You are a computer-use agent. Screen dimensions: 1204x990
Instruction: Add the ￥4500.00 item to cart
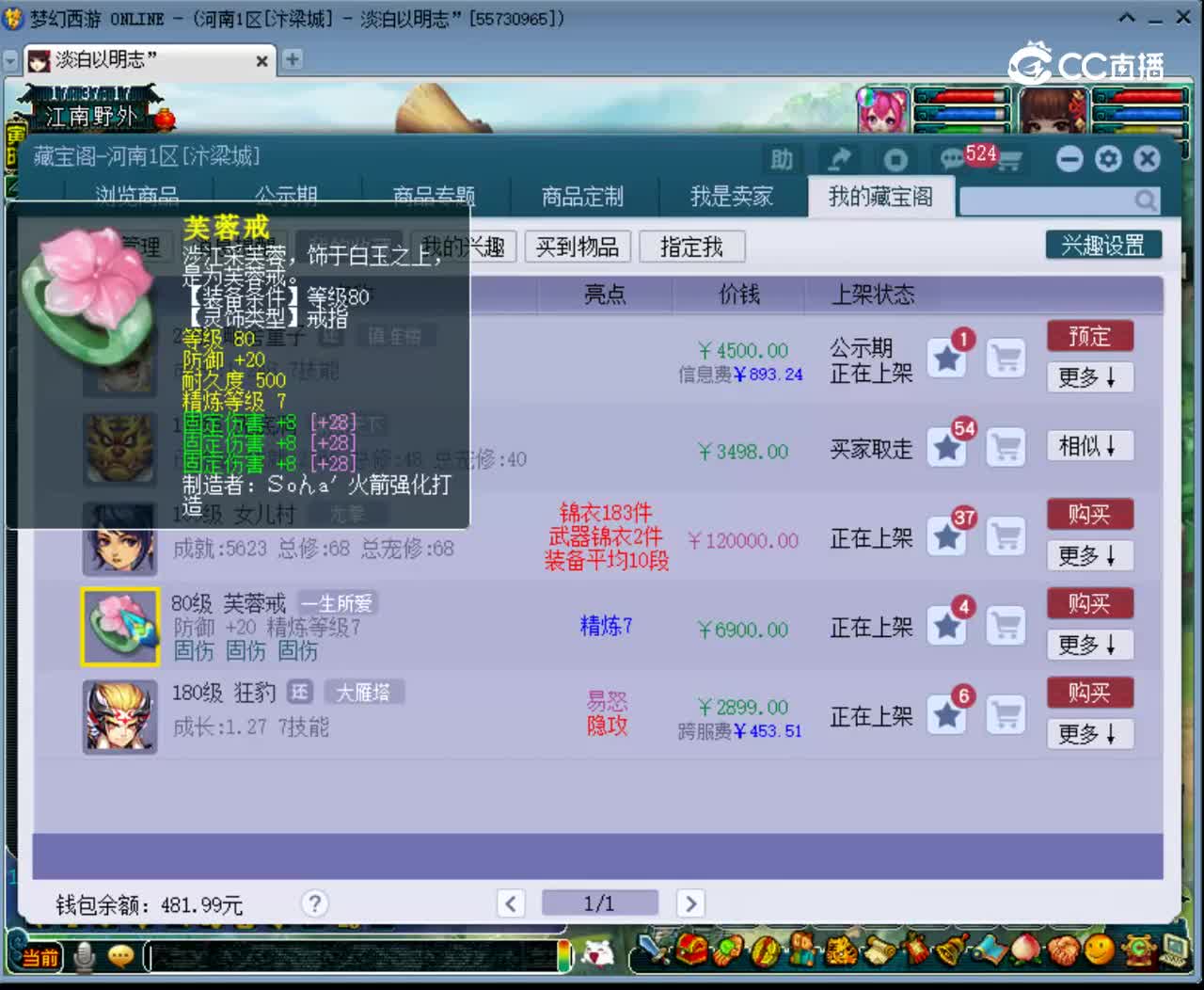coord(1006,359)
